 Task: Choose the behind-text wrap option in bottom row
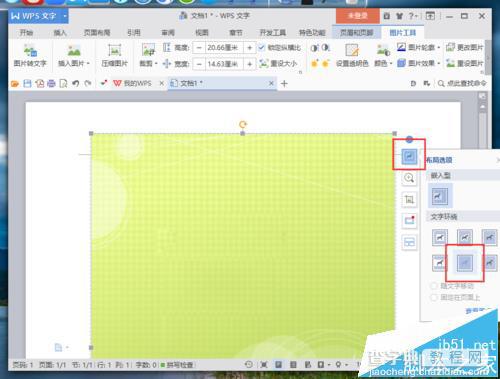pos(465,263)
